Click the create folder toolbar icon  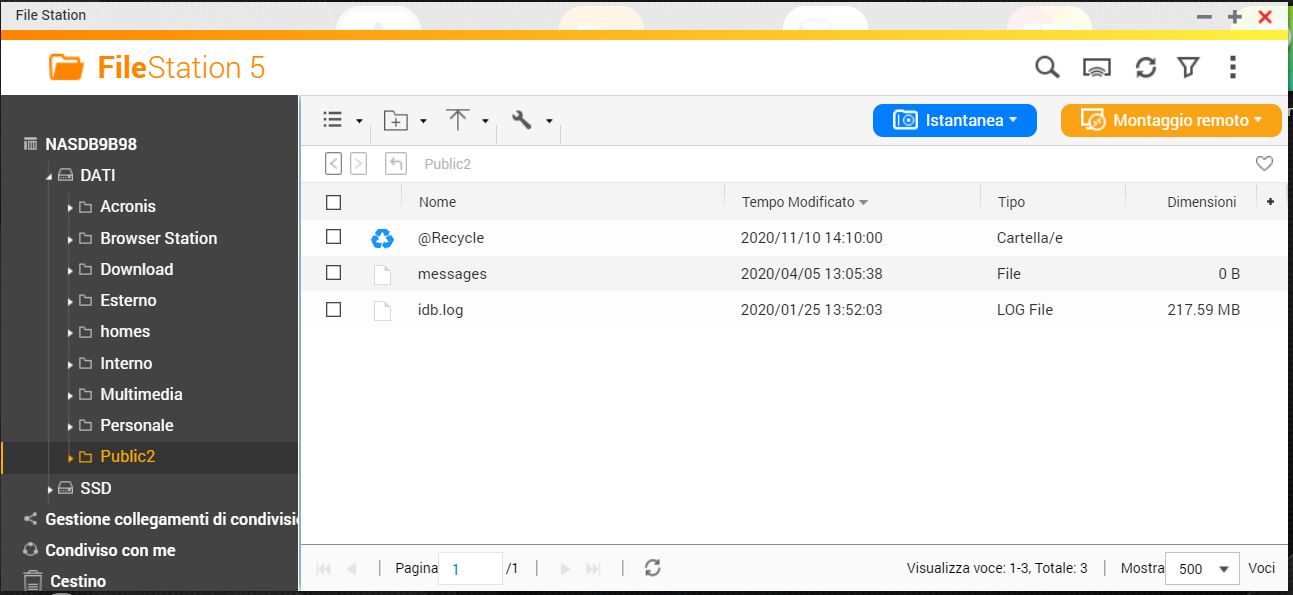(x=397, y=121)
